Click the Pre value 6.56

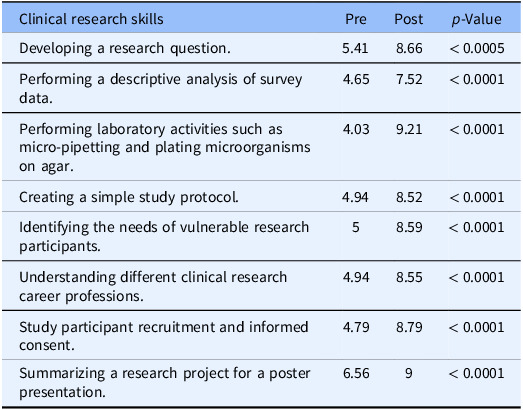pos(356,373)
